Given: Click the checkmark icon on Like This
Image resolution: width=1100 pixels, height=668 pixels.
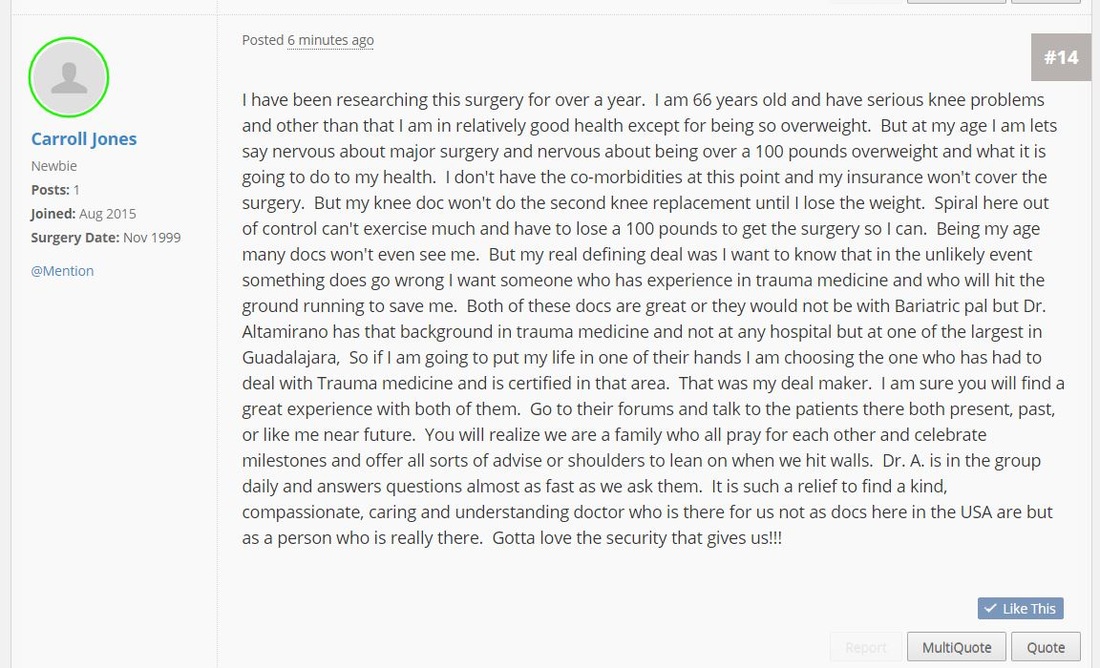Looking at the screenshot, I should point(990,608).
